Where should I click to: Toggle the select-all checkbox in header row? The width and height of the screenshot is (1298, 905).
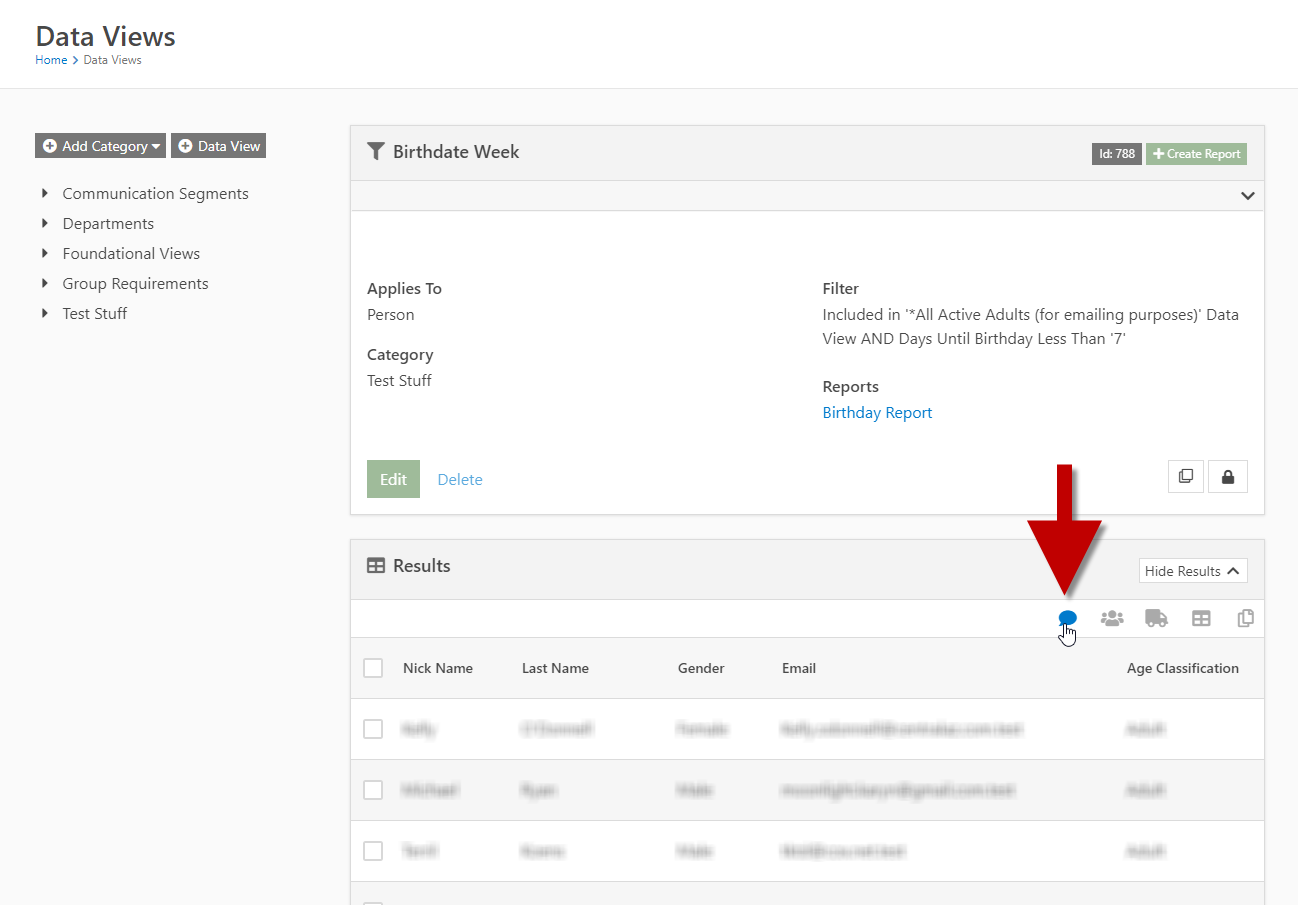(x=373, y=668)
